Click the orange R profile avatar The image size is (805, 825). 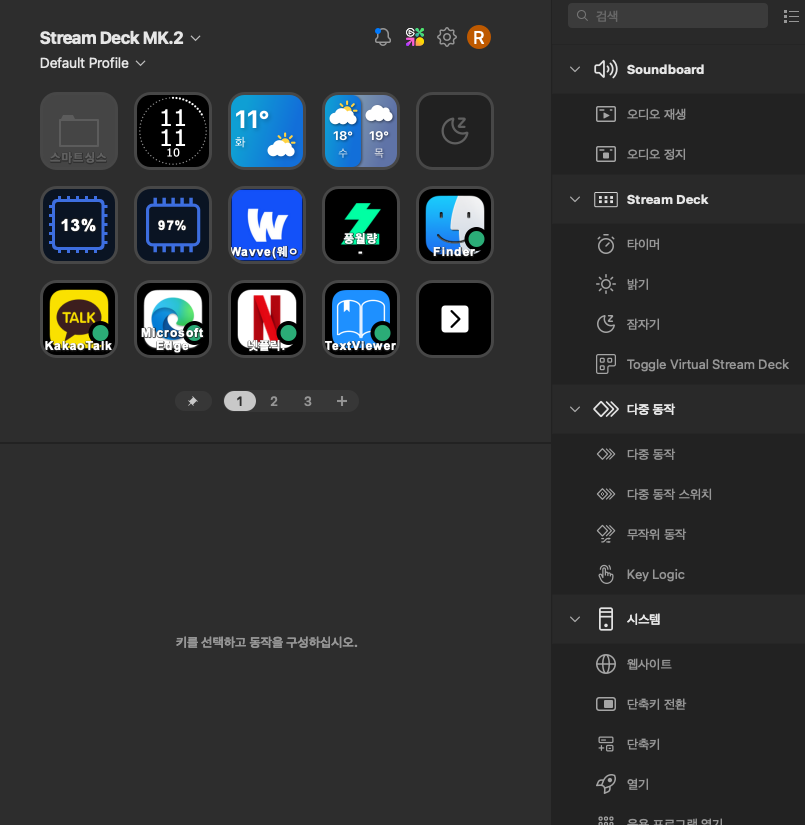tap(479, 38)
